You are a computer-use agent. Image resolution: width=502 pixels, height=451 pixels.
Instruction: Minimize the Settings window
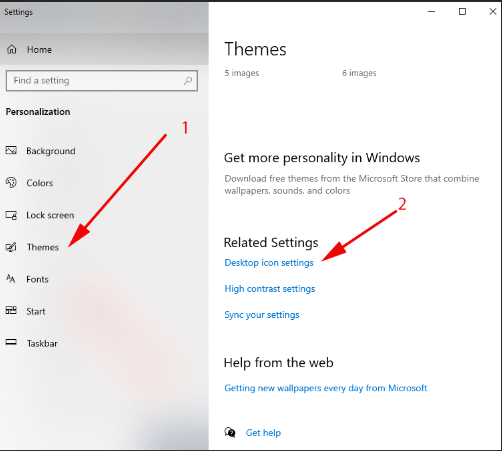(x=432, y=12)
